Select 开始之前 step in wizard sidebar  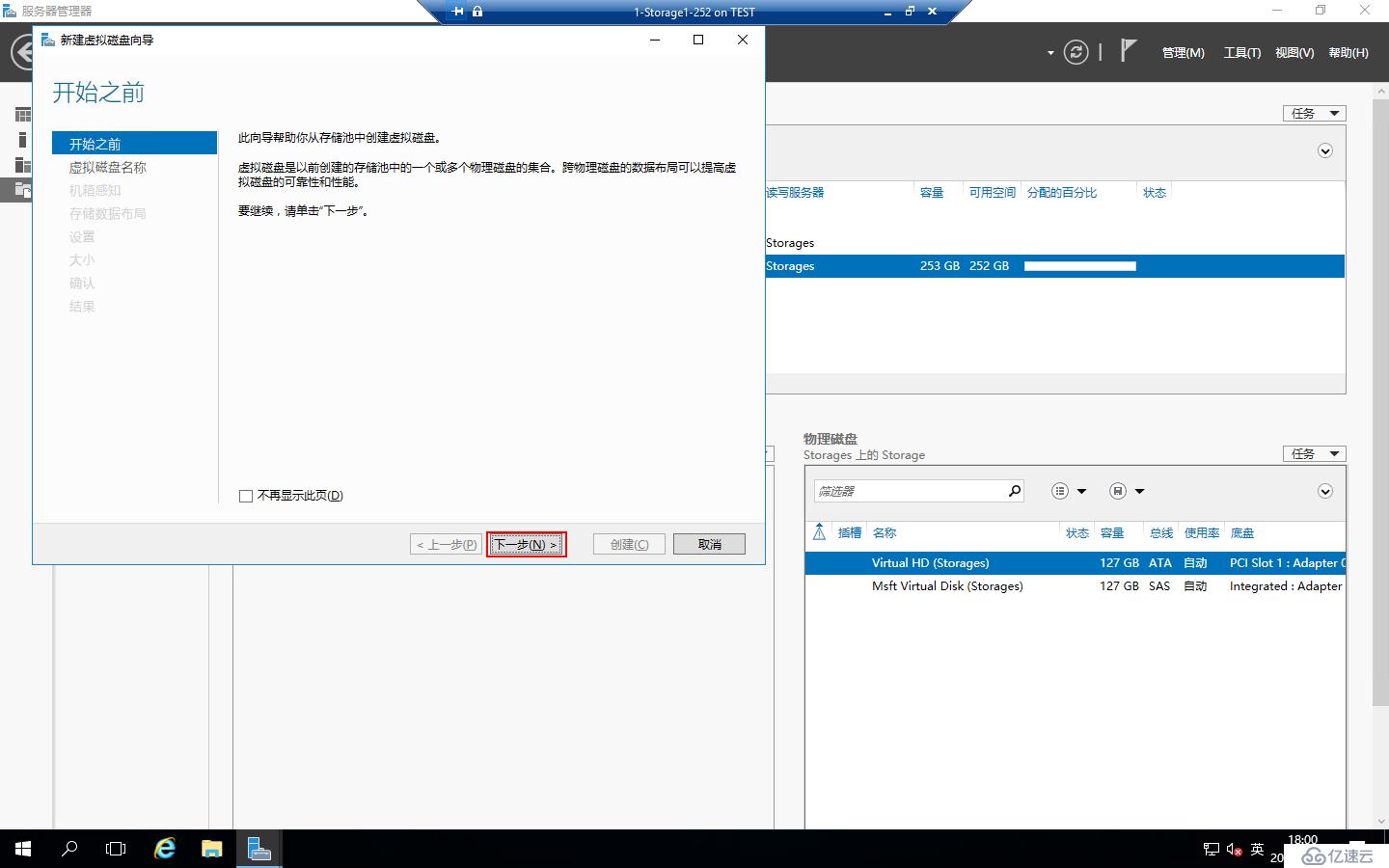(x=134, y=144)
